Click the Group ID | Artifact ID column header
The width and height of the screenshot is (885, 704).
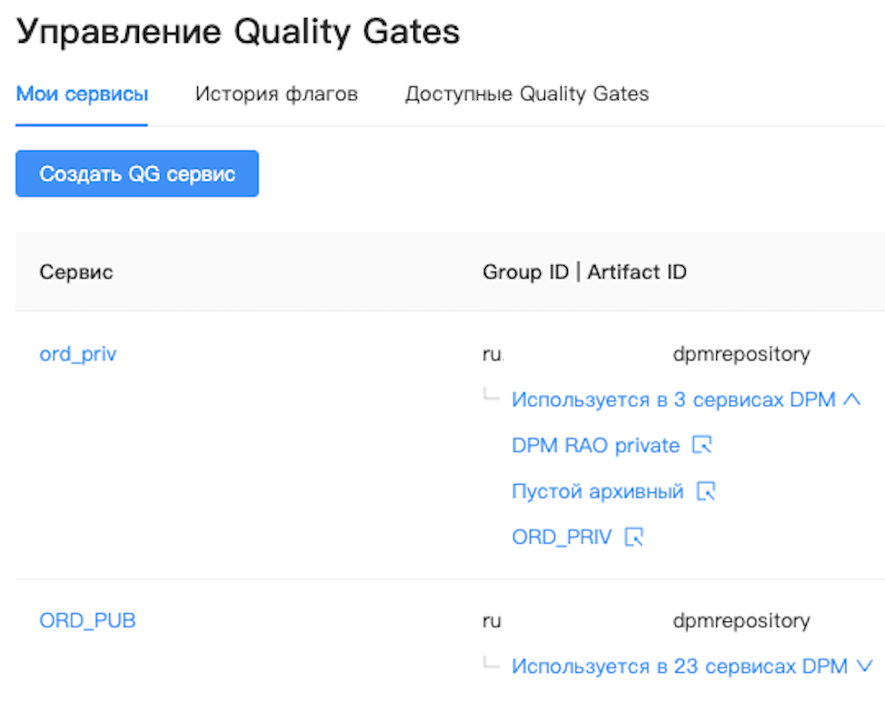pyautogui.click(x=584, y=272)
